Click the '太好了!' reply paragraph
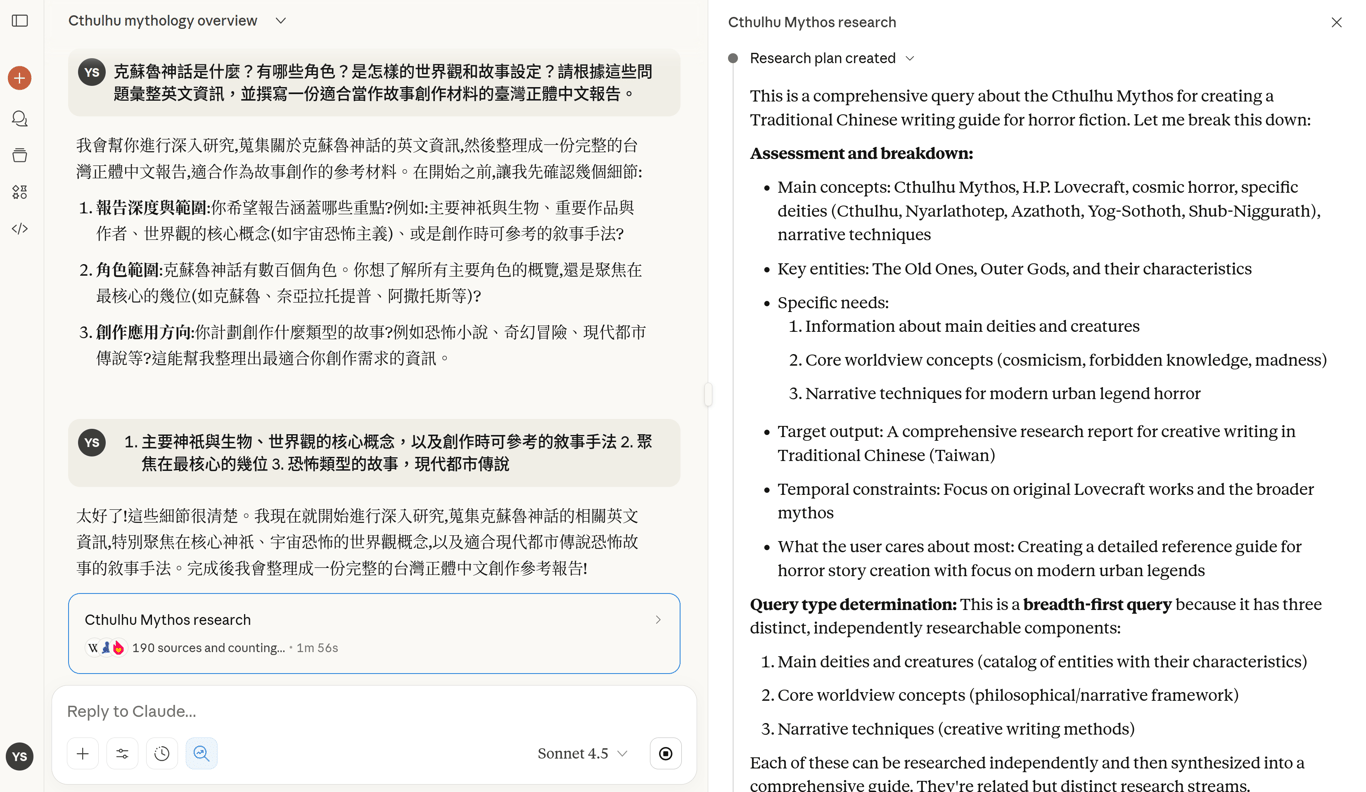 (x=358, y=542)
